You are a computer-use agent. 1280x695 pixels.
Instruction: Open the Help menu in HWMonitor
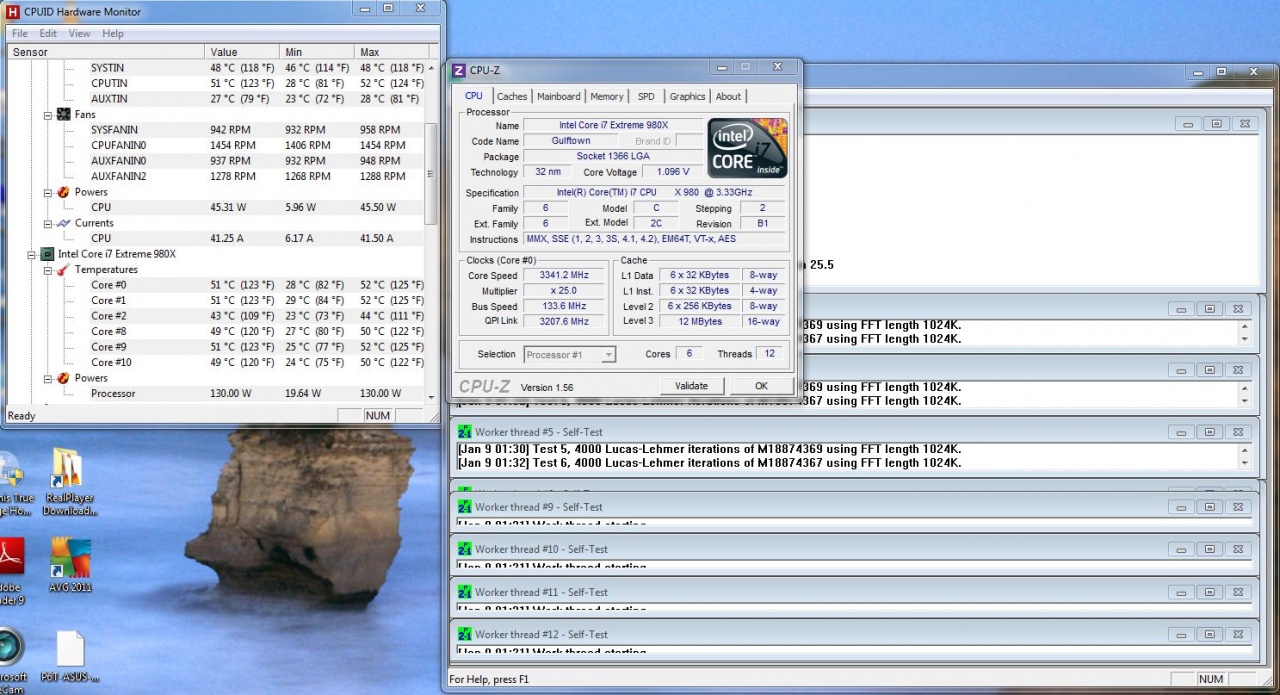113,33
